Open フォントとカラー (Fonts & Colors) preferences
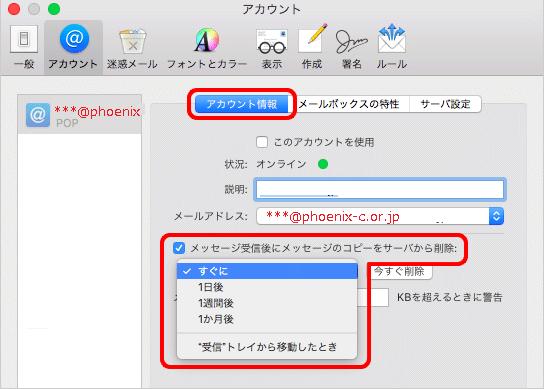The image size is (544, 389). [x=207, y=47]
